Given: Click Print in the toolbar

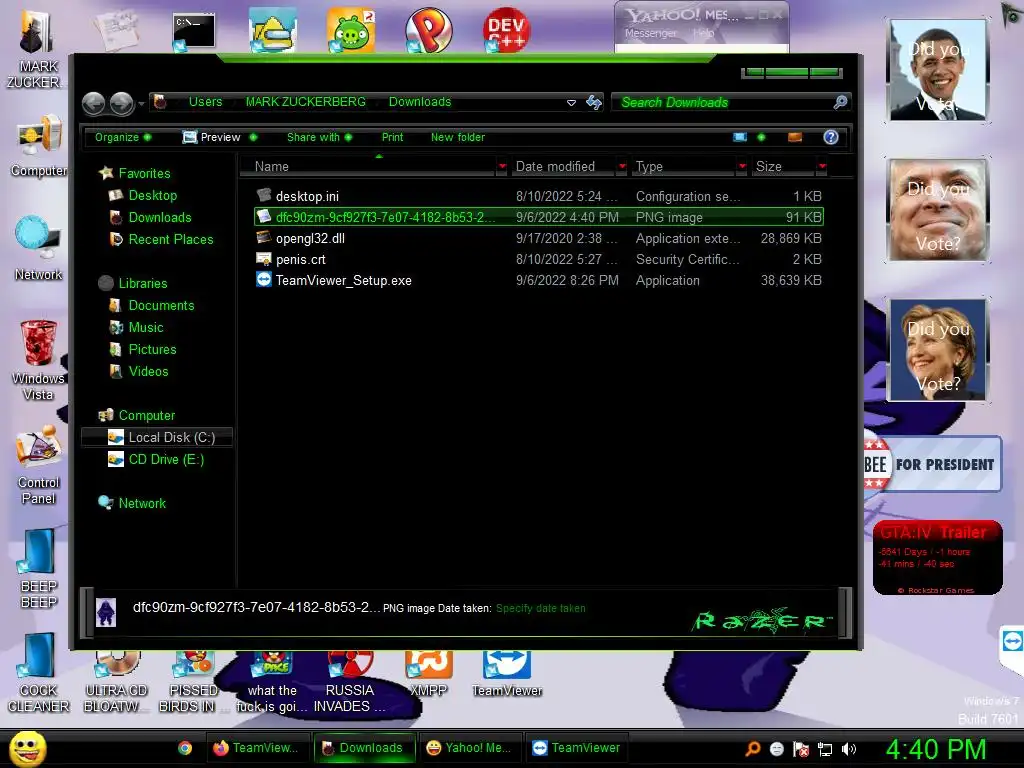Looking at the screenshot, I should pyautogui.click(x=392, y=137).
